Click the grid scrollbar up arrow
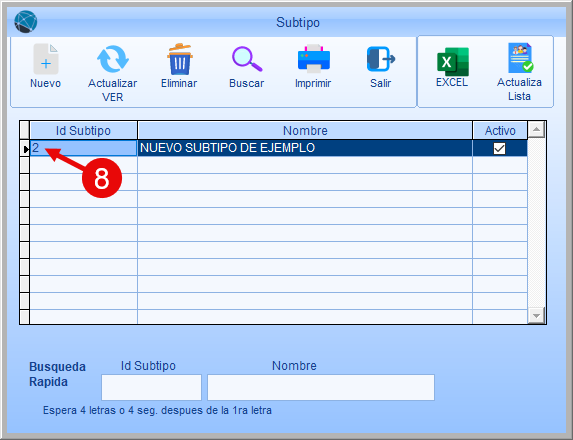This screenshot has height=440, width=573. [x=536, y=129]
